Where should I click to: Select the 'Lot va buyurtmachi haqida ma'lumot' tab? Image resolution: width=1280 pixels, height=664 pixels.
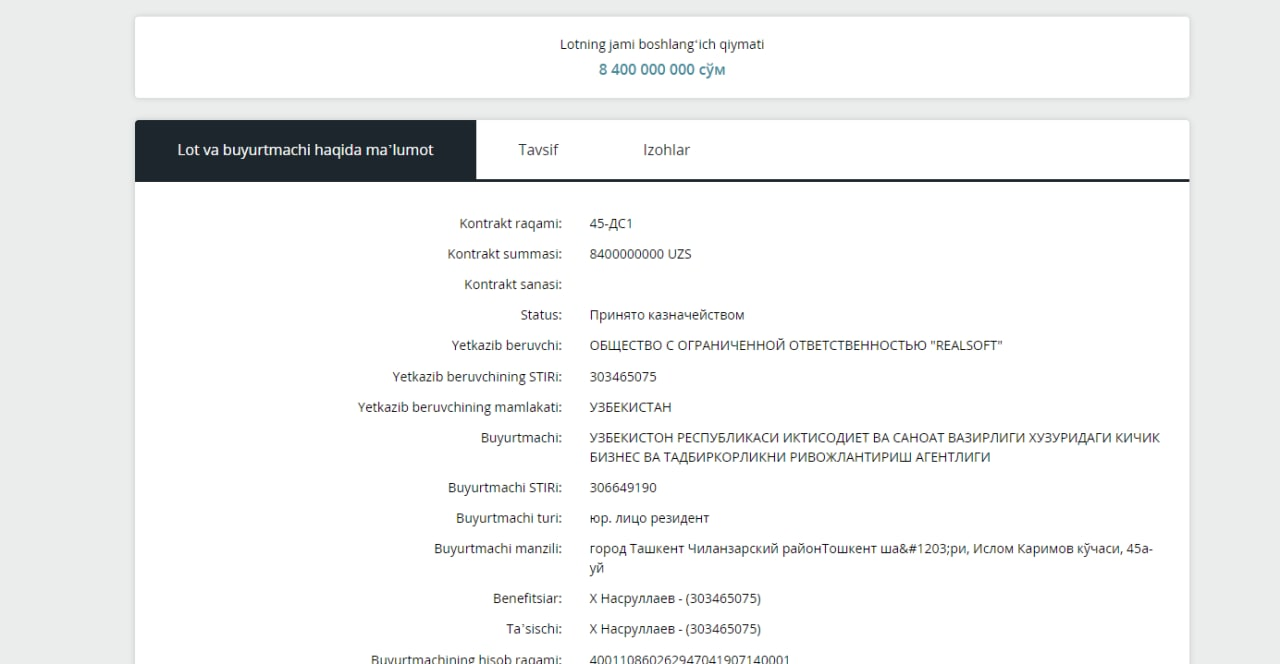[305, 150]
